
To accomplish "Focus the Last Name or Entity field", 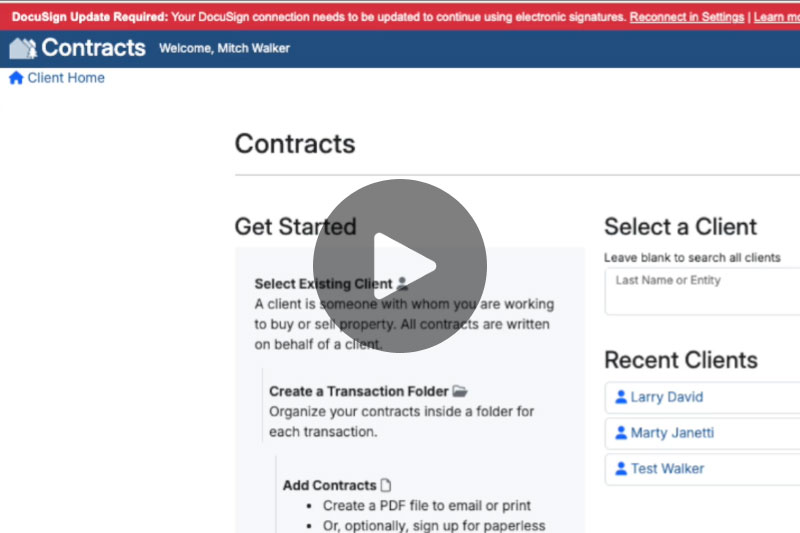I will 705,291.
